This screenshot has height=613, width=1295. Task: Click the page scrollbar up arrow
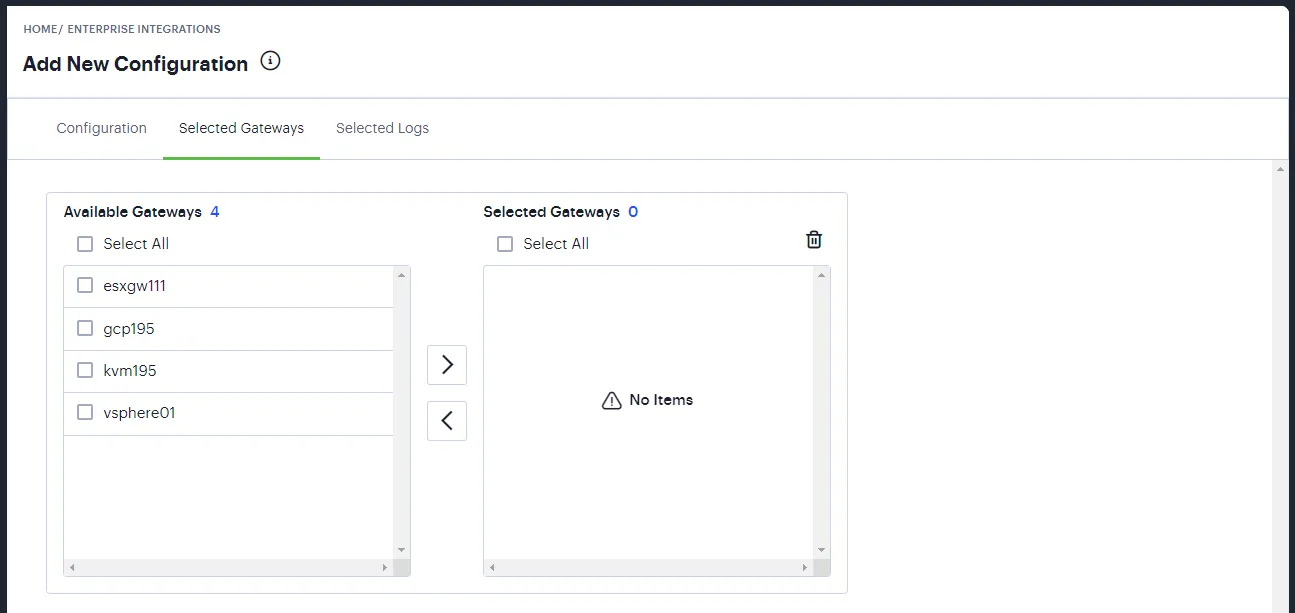1280,170
